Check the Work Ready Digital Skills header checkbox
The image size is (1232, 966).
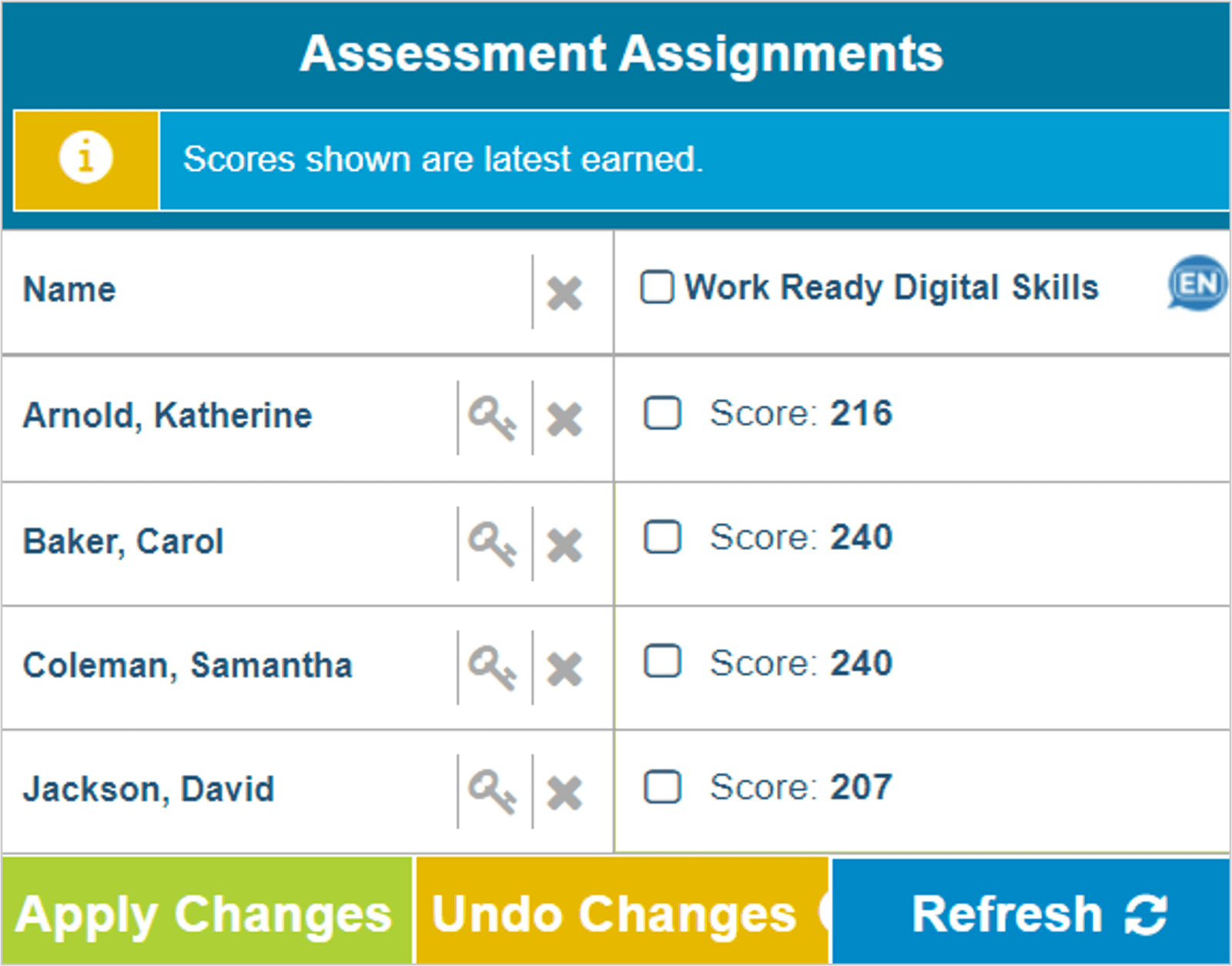(x=658, y=287)
